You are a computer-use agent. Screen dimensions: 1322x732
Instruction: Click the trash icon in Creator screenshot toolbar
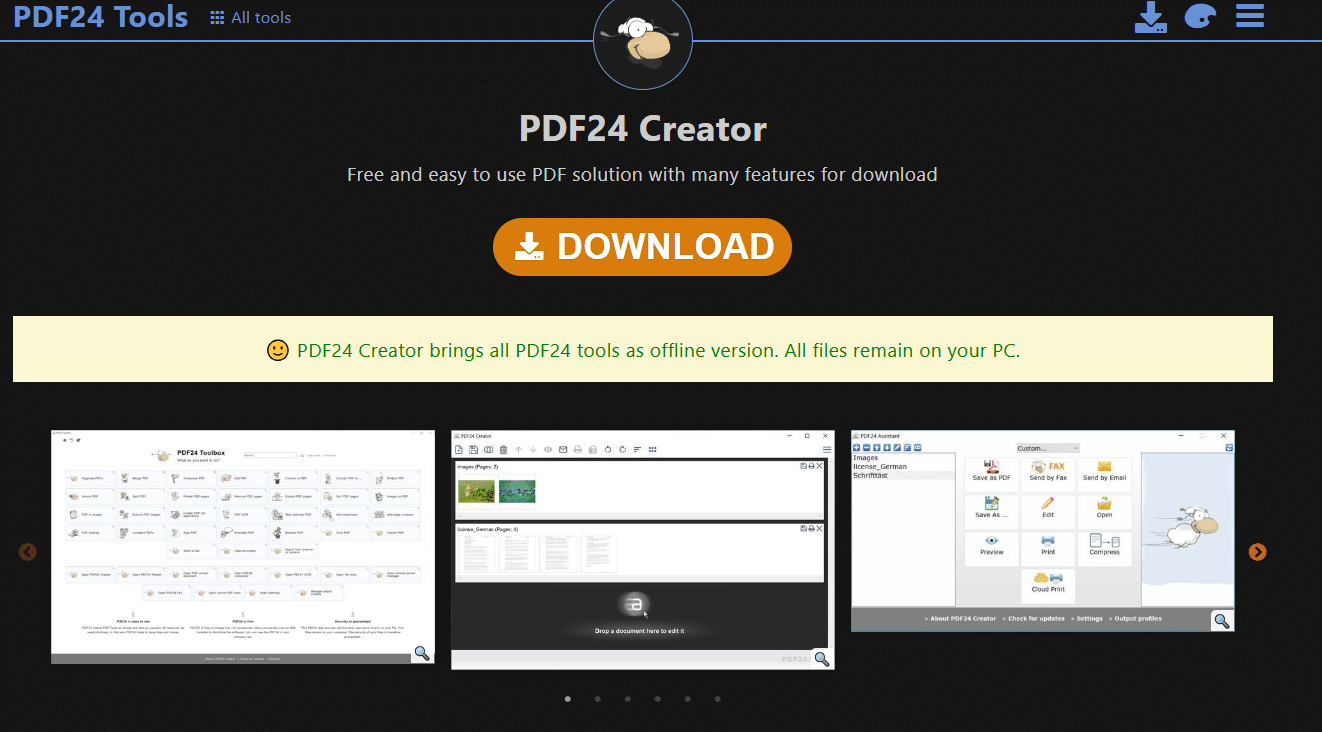(x=503, y=450)
